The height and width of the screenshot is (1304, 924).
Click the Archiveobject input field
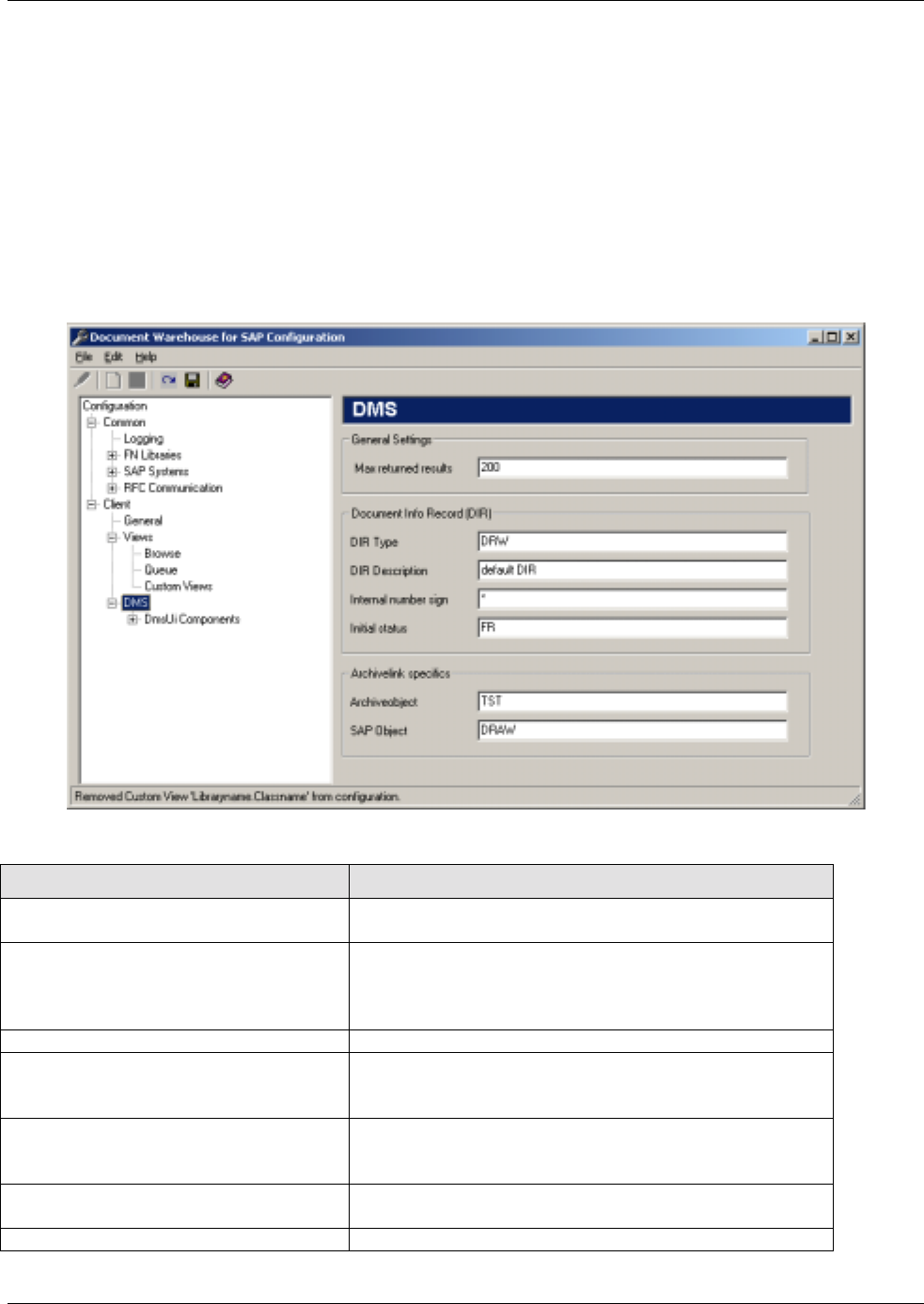[633, 702]
